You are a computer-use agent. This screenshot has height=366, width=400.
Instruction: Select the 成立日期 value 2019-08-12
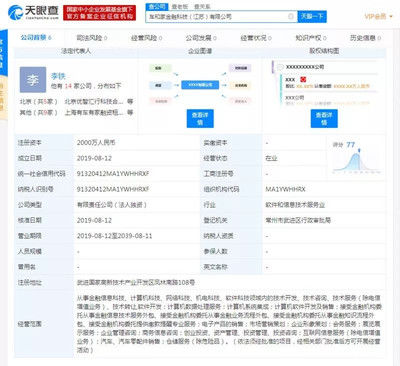94,158
